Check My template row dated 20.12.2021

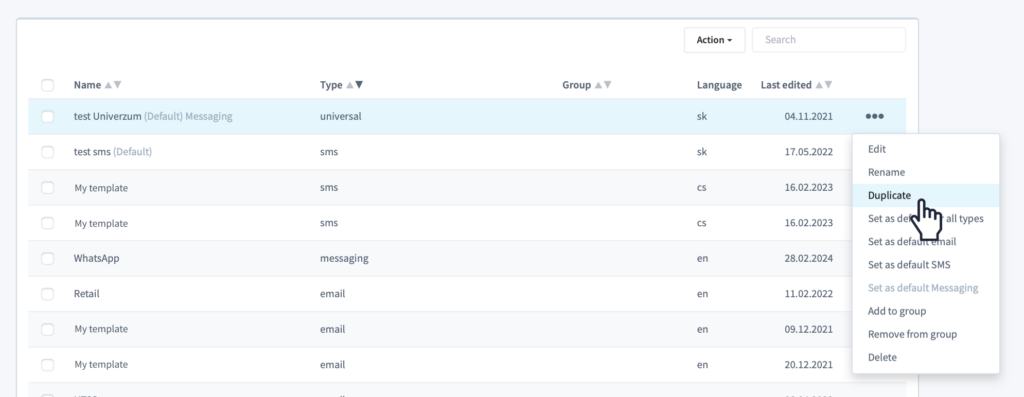[47, 364]
